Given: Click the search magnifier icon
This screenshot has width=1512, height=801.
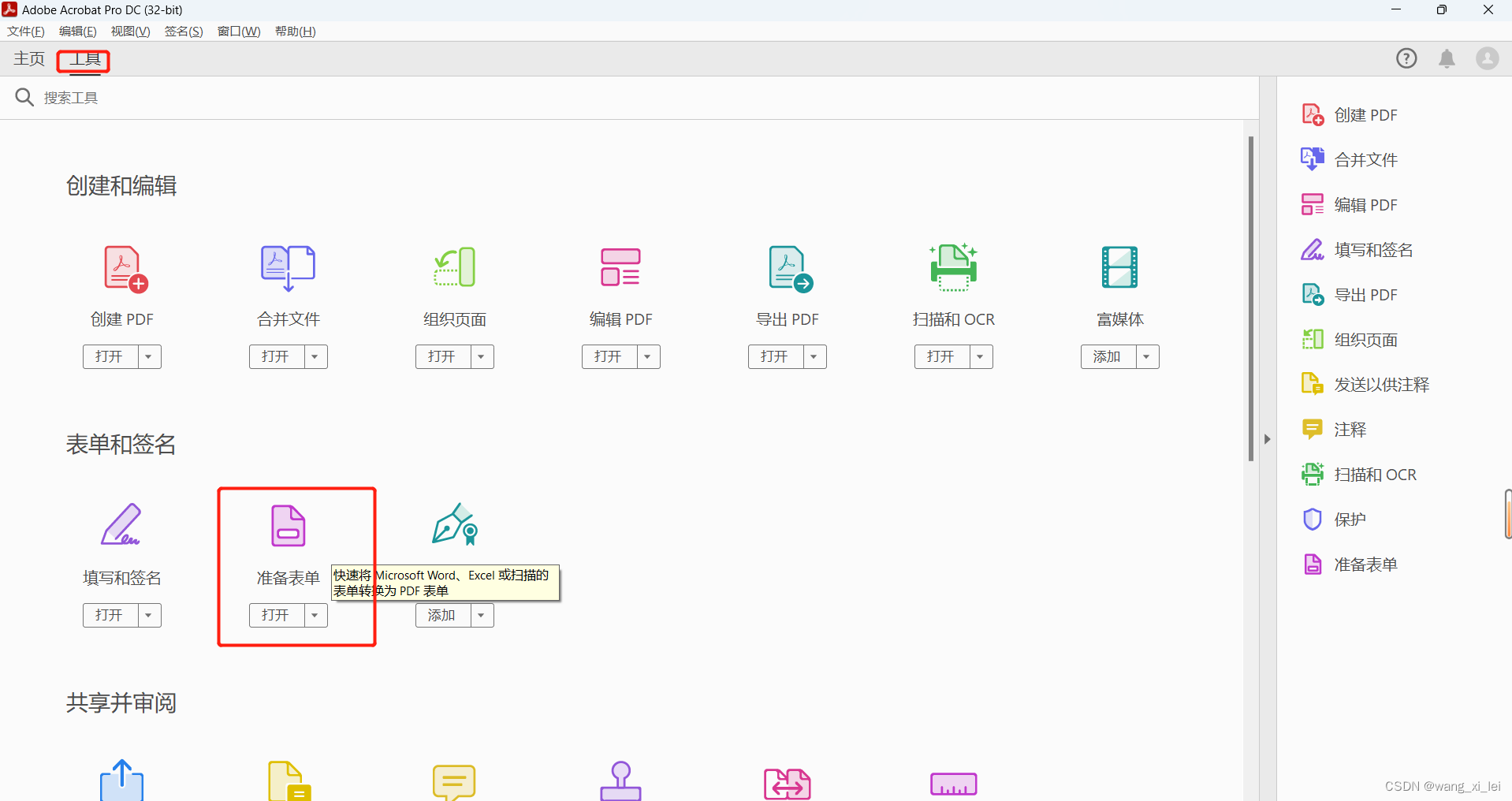Looking at the screenshot, I should click(x=24, y=97).
